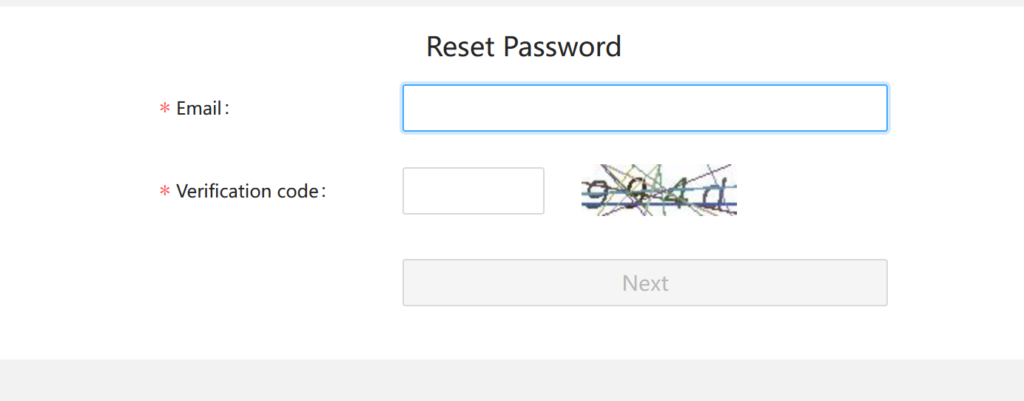Screen dimensions: 1024x401
Task: Click the gray strip at the page top
Action: click(512, 3)
